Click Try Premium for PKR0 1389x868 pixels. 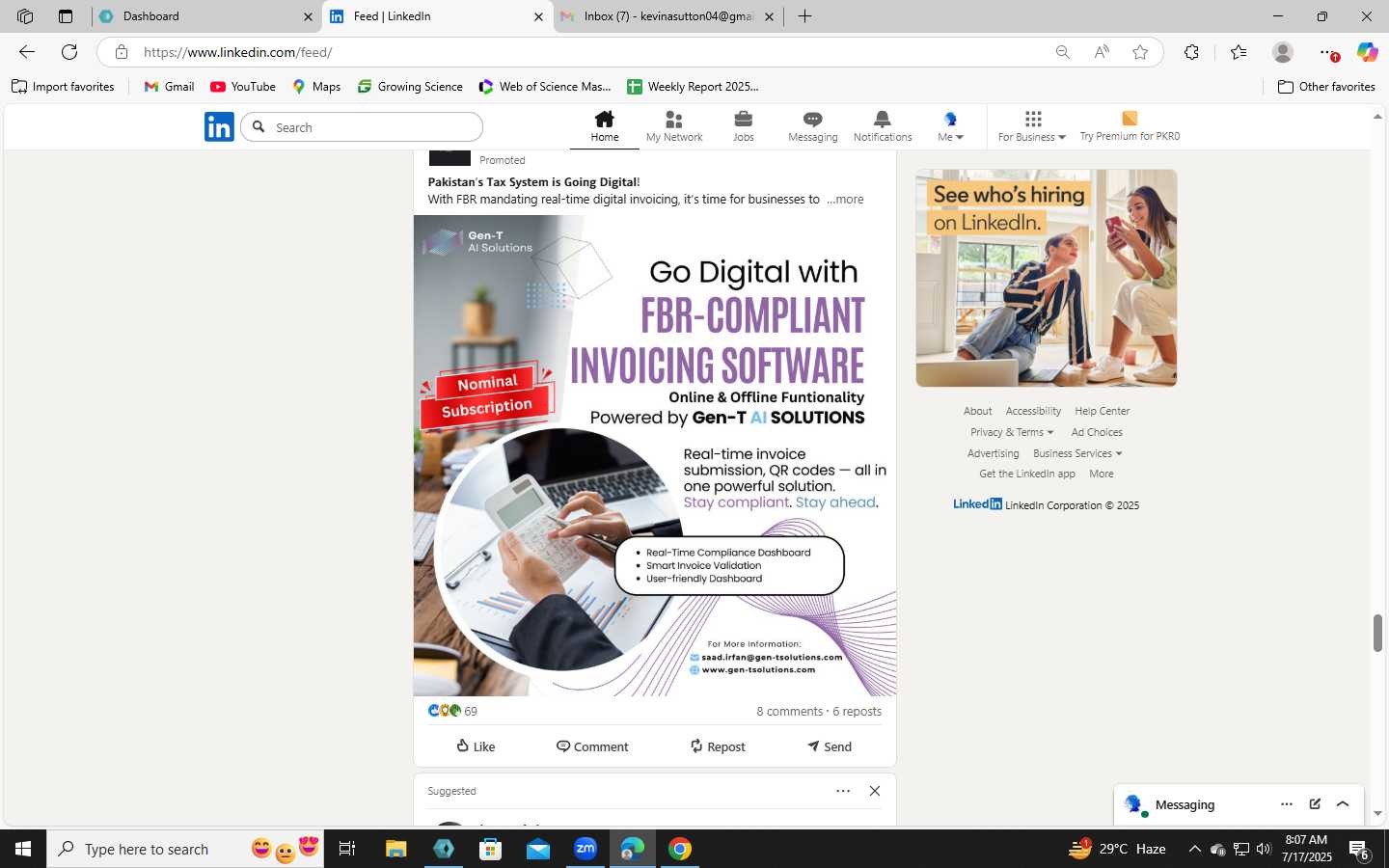(1130, 126)
